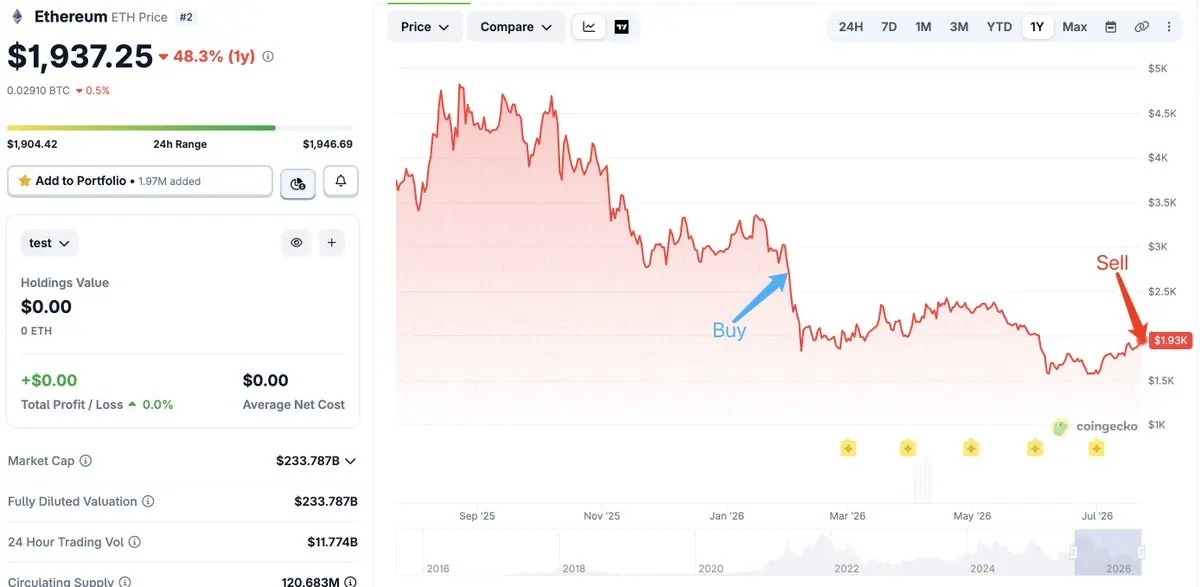Open the Compare dropdown

tap(516, 27)
